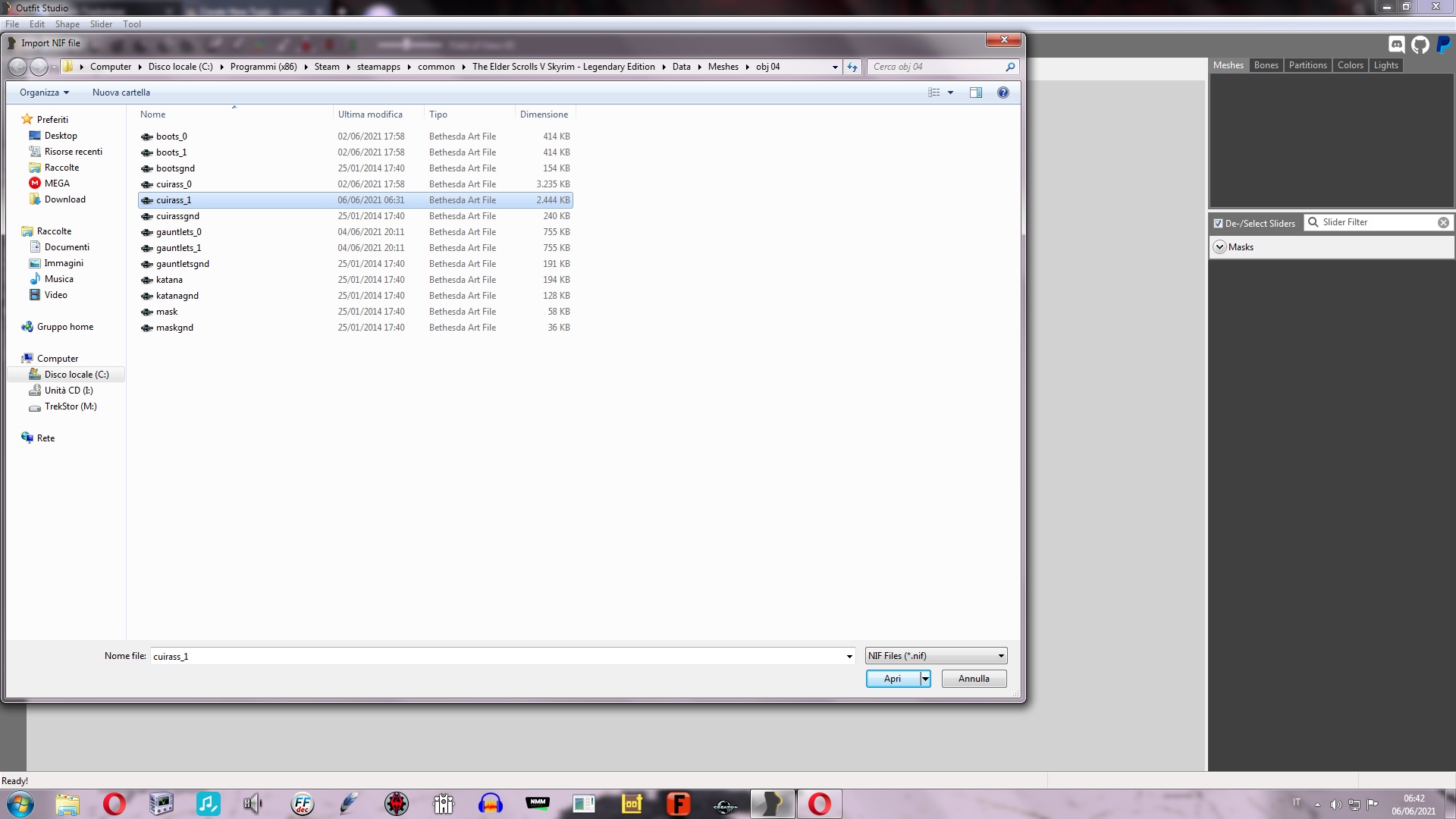Open the Tool menu
Viewport: 1456px width, 819px height.
[x=132, y=24]
